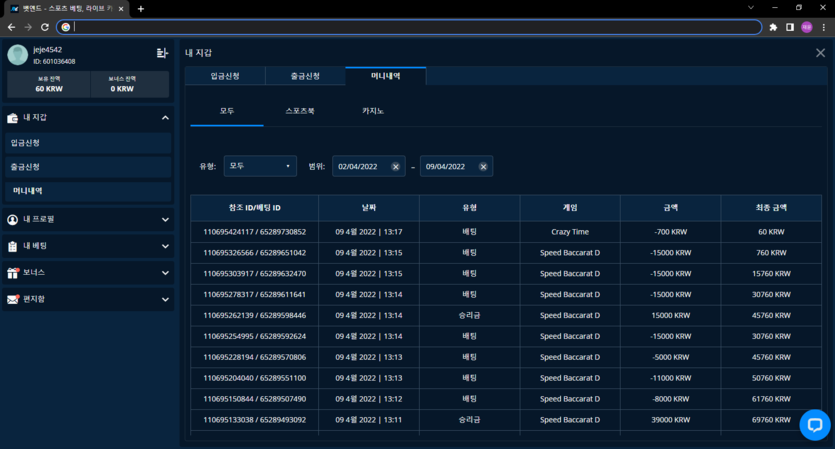Click the 최종 금액 column header
Viewport: 835px width, 449px height.
tap(771, 208)
